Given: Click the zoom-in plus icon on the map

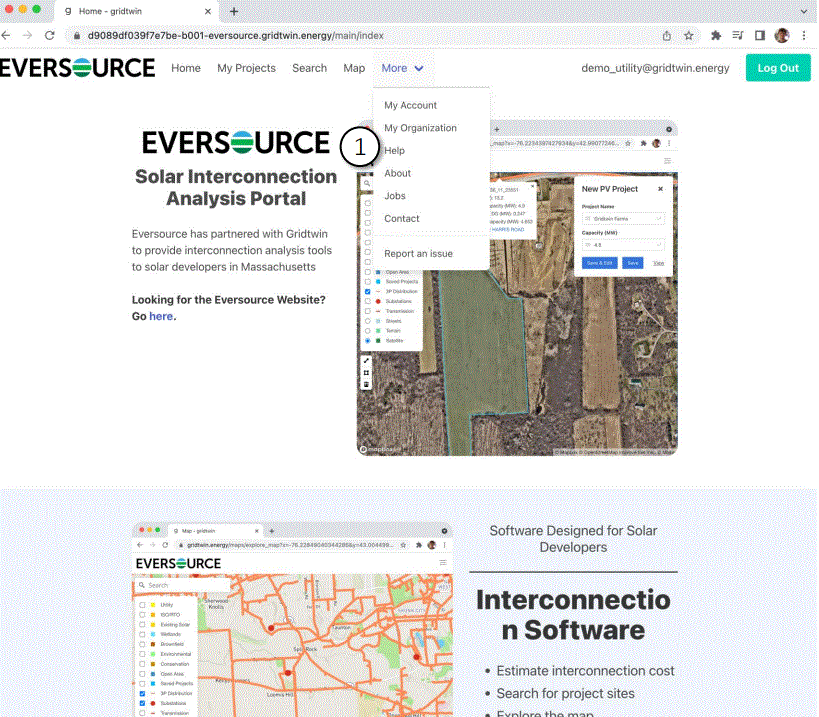Looking at the screenshot, I should (x=366, y=358).
